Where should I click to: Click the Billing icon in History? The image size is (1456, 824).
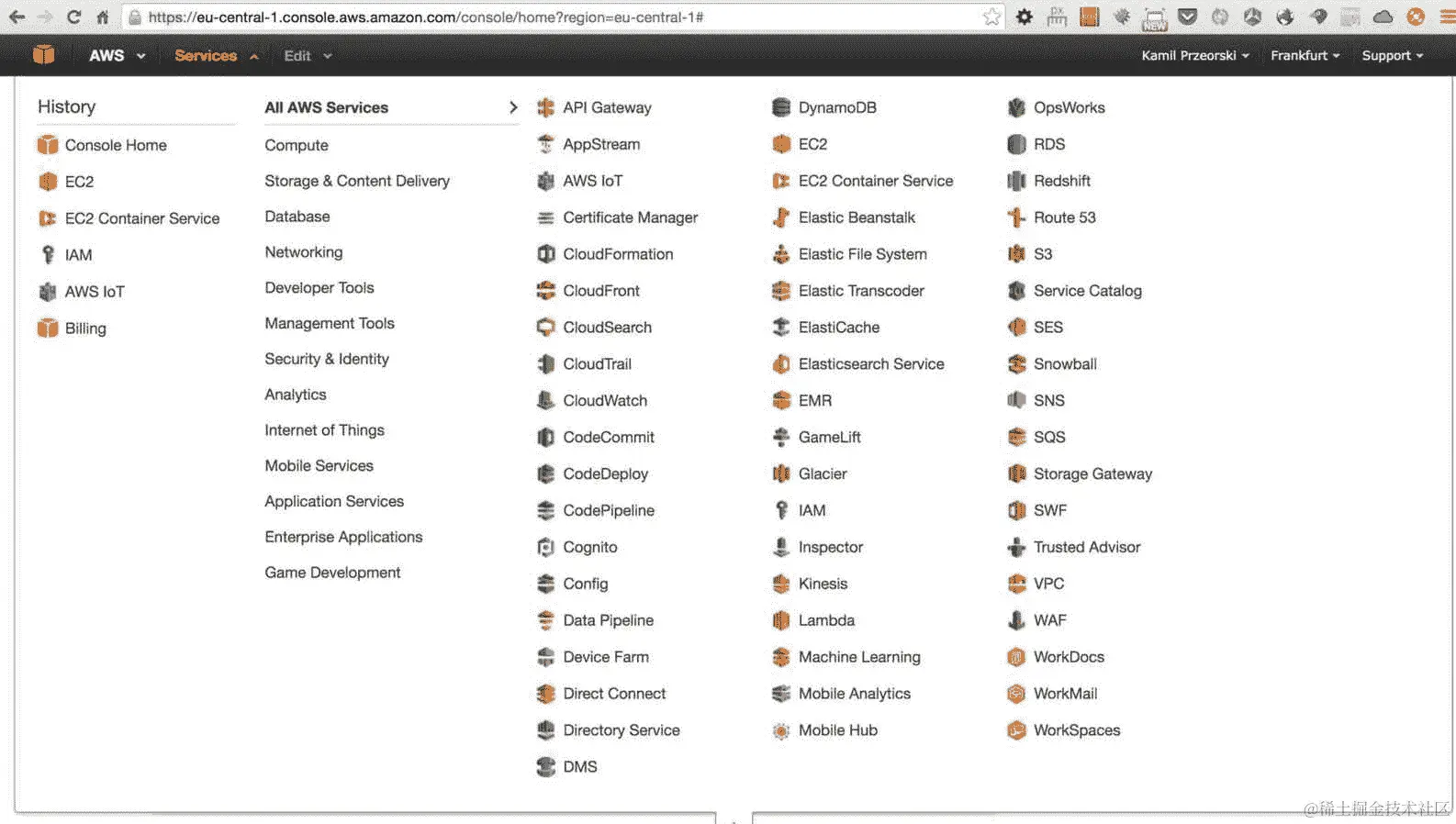pyautogui.click(x=48, y=328)
